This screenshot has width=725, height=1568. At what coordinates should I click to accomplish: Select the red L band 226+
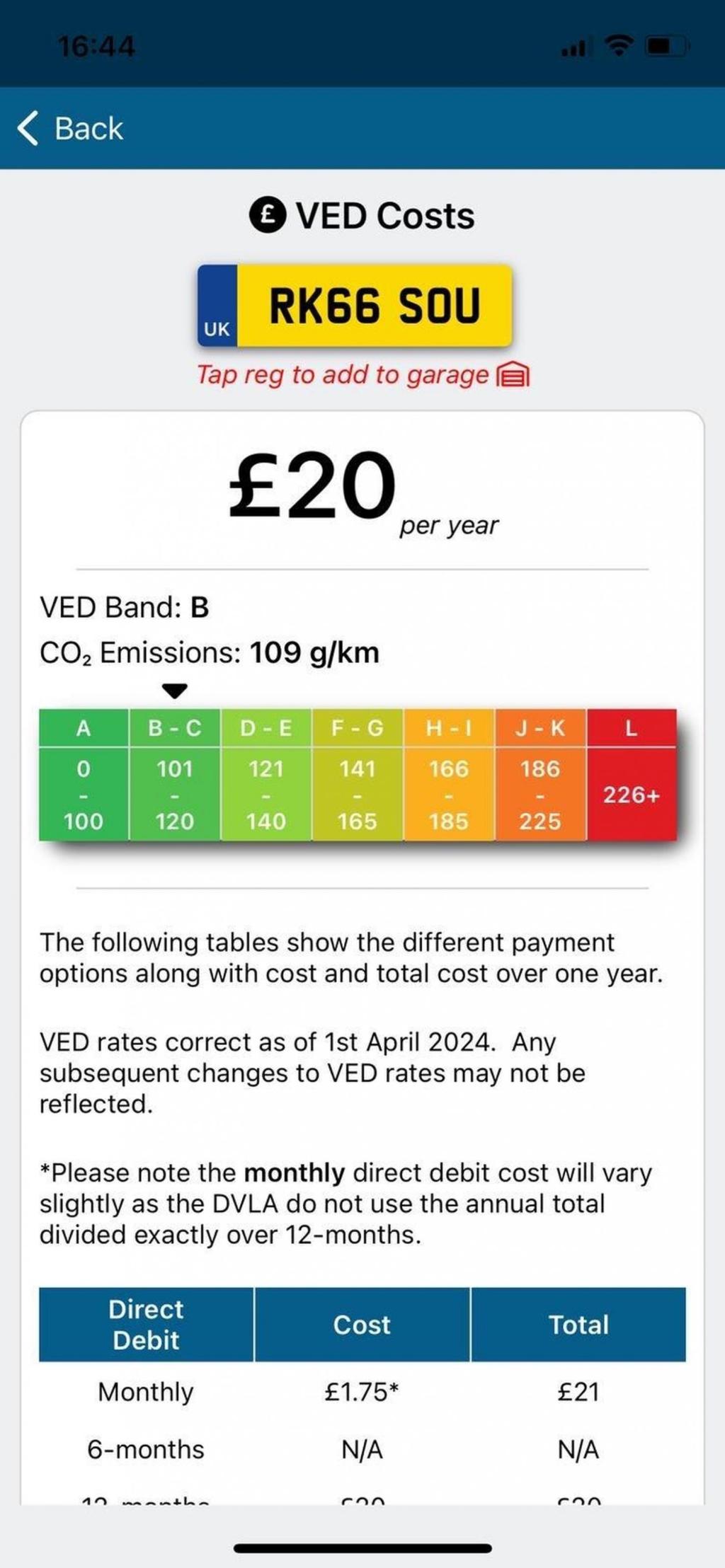coord(631,775)
